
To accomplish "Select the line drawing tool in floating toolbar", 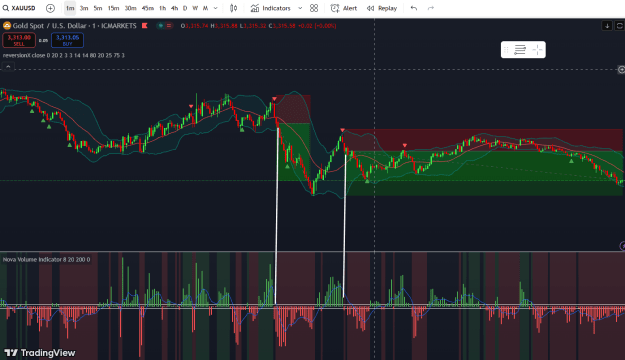I will [x=520, y=50].
